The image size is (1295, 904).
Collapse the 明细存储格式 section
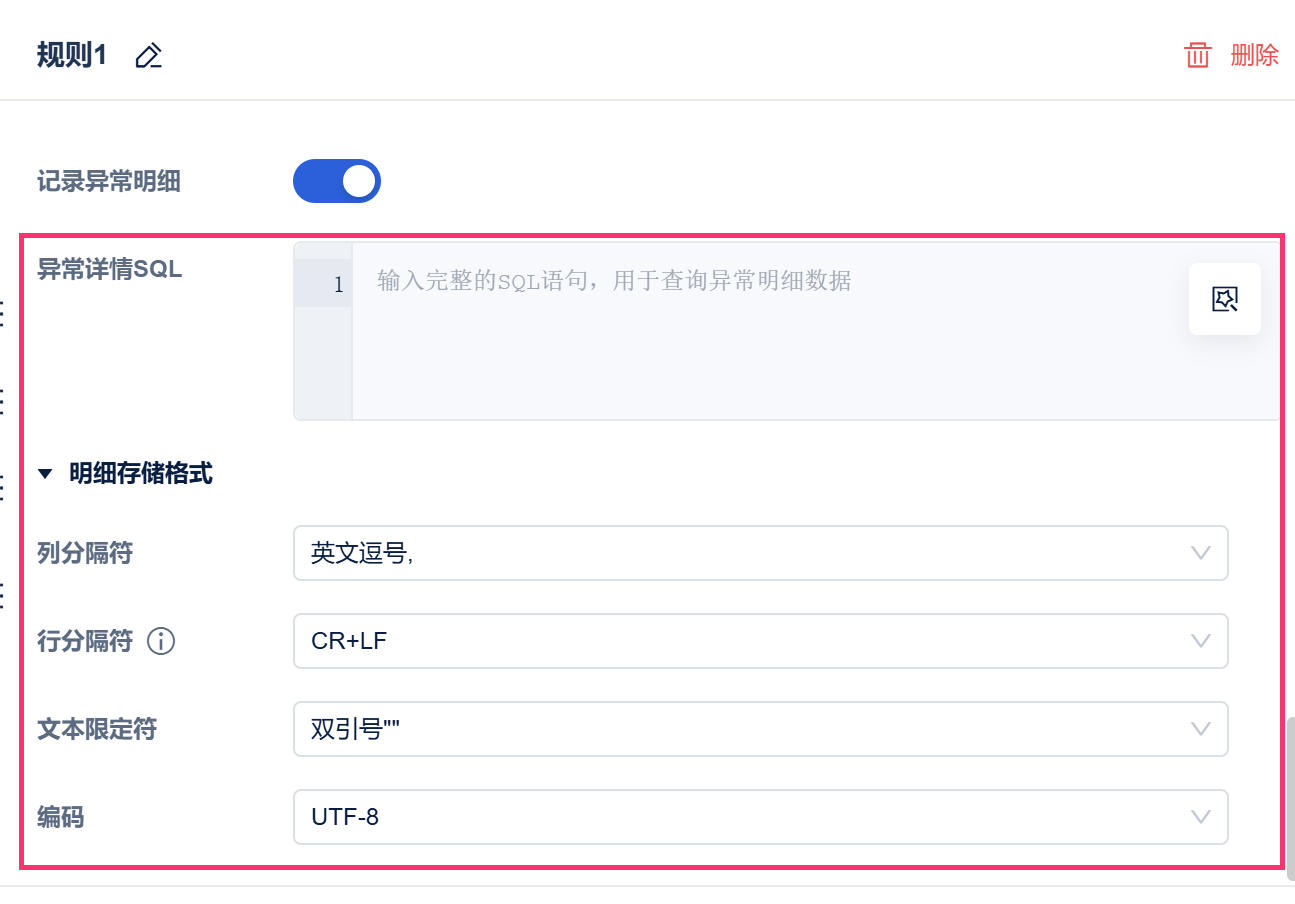pyautogui.click(x=44, y=474)
